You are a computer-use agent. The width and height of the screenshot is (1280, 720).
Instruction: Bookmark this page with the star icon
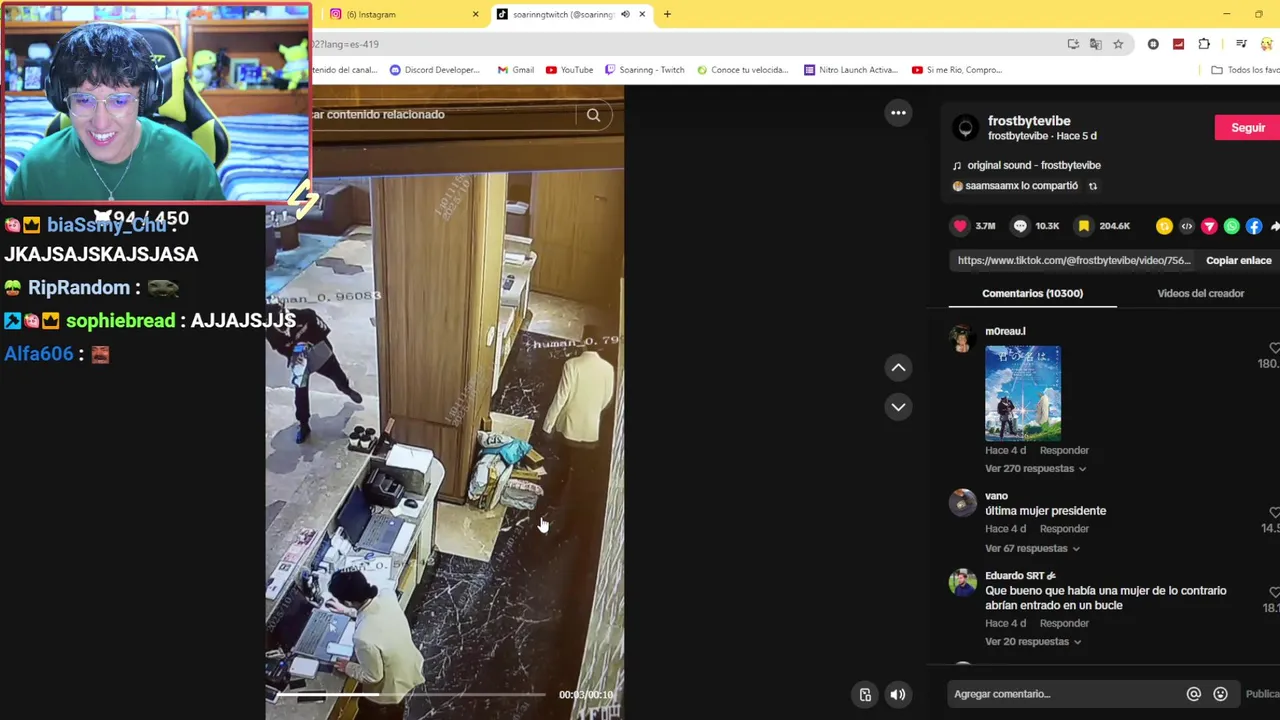click(x=1118, y=44)
